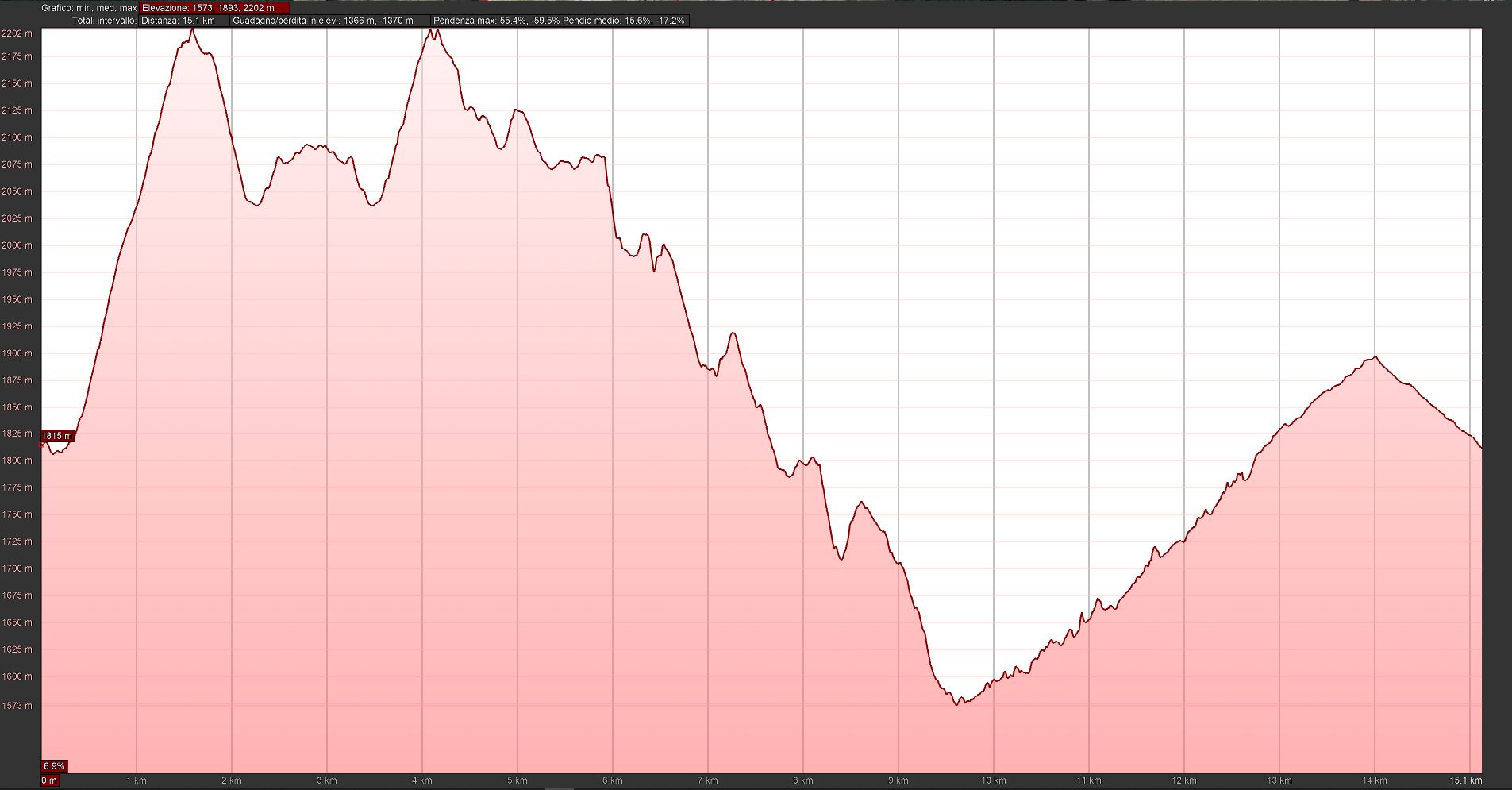Screen dimensions: 1512x790
Task: Click the 0 m distance marker label
Action: [x=49, y=780]
